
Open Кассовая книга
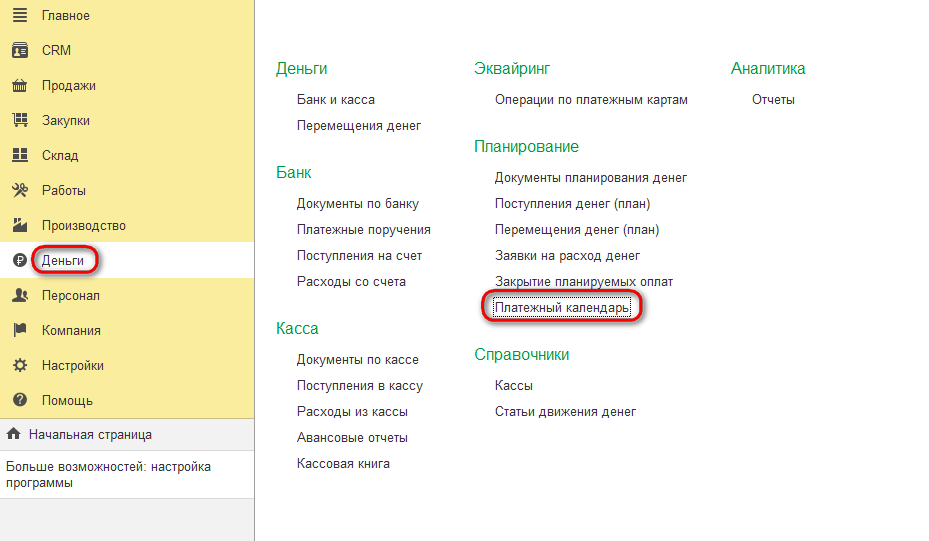pyautogui.click(x=344, y=464)
